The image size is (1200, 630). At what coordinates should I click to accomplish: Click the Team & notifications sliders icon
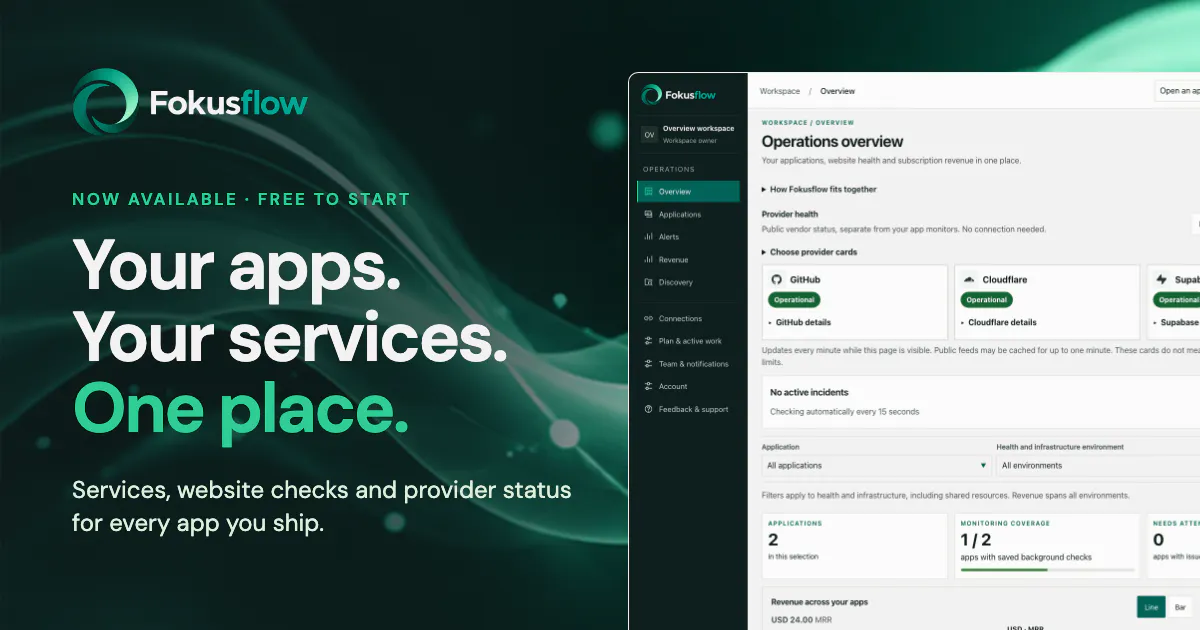click(648, 364)
